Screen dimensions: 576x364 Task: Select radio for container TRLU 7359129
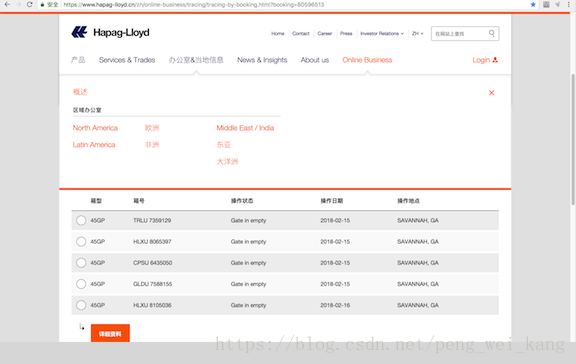[x=81, y=220]
